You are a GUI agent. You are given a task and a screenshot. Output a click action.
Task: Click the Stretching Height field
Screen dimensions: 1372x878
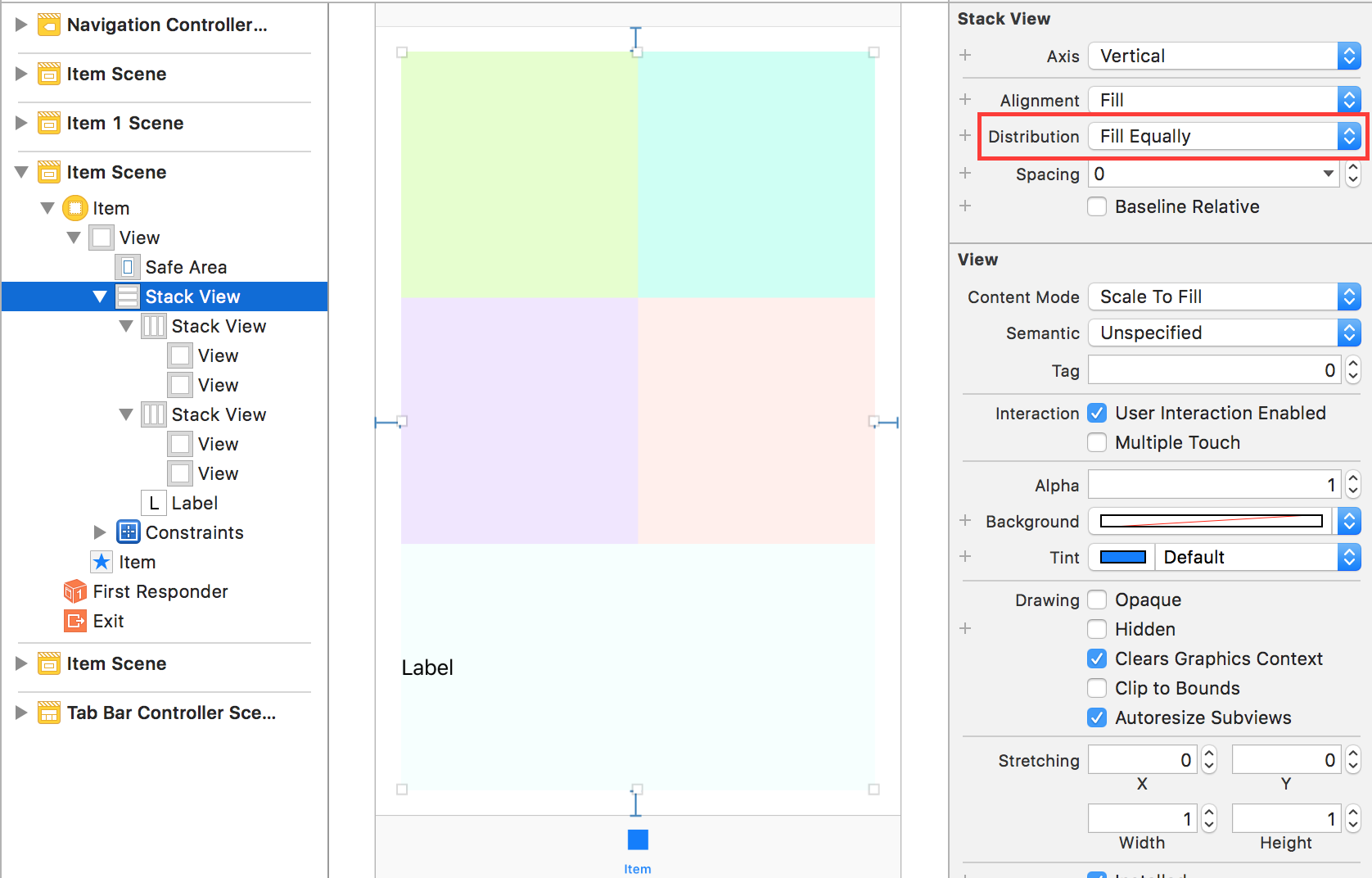coord(1286,819)
